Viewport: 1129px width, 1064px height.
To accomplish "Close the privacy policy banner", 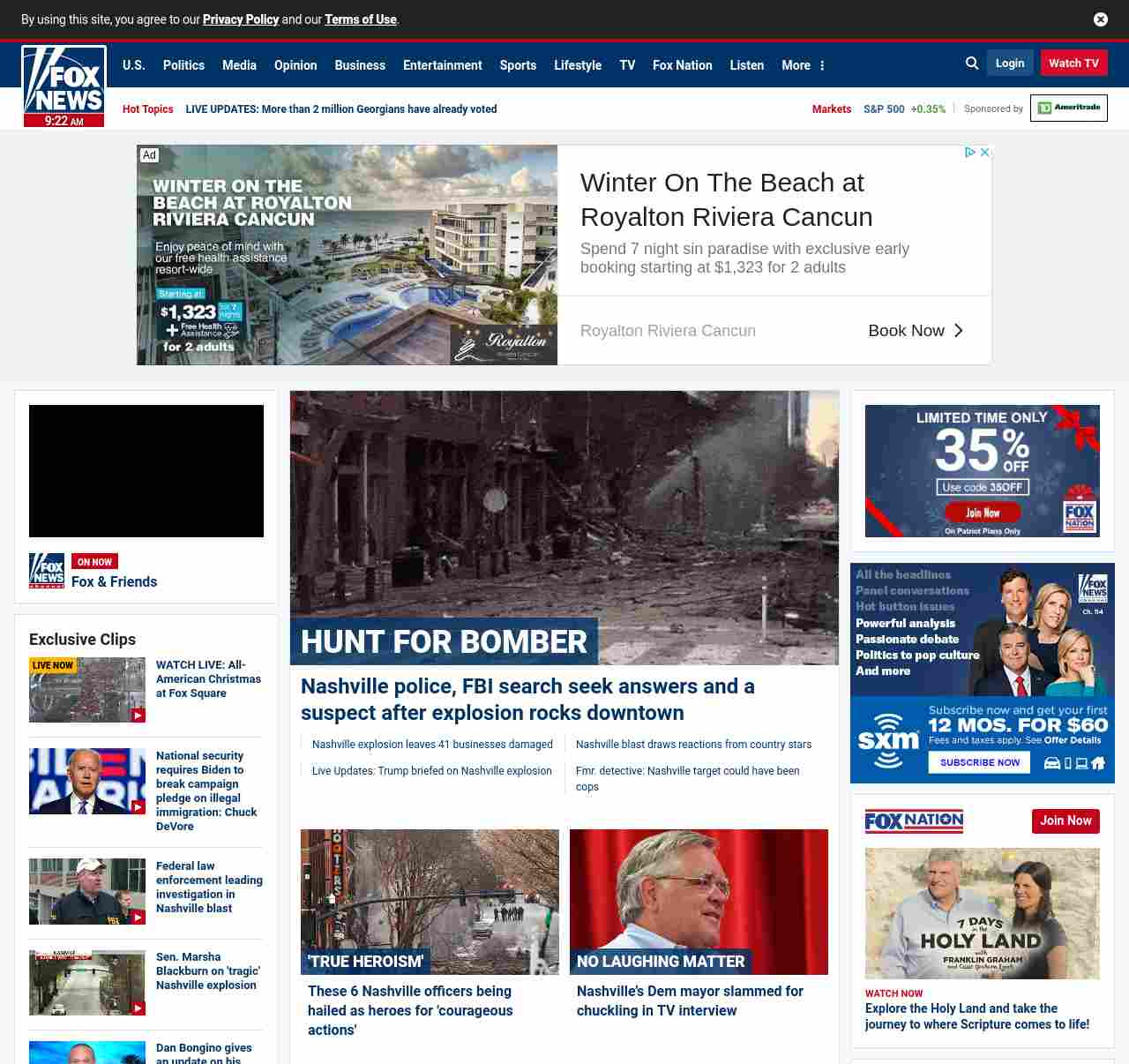I will tap(1100, 19).
